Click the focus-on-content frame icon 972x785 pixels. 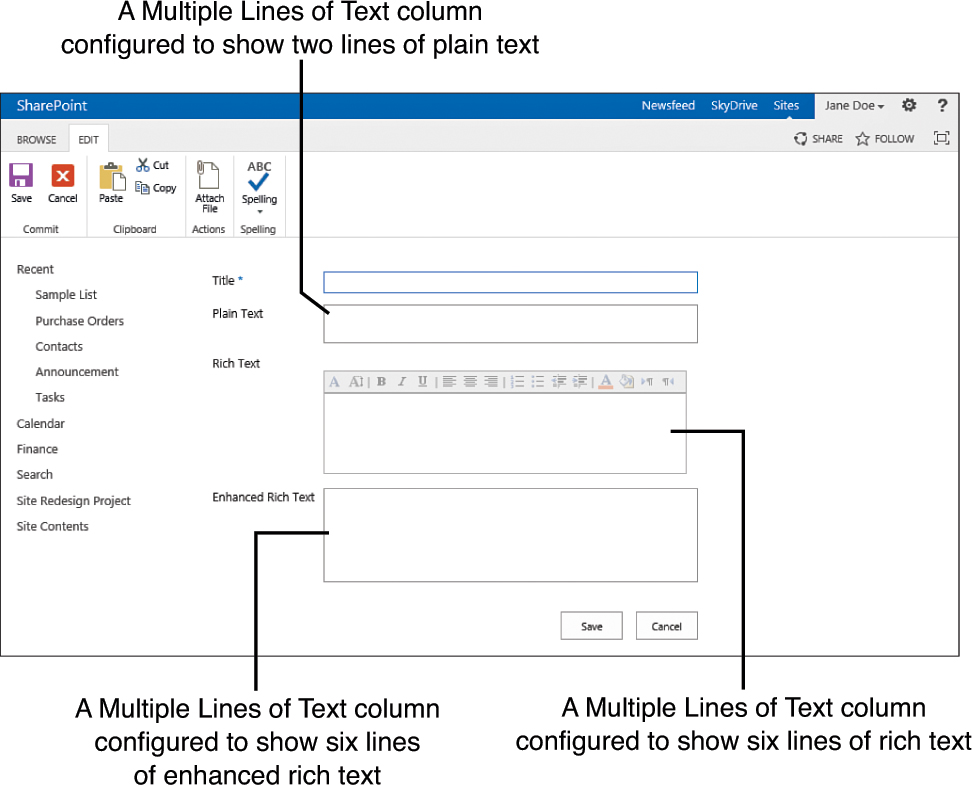point(941,138)
